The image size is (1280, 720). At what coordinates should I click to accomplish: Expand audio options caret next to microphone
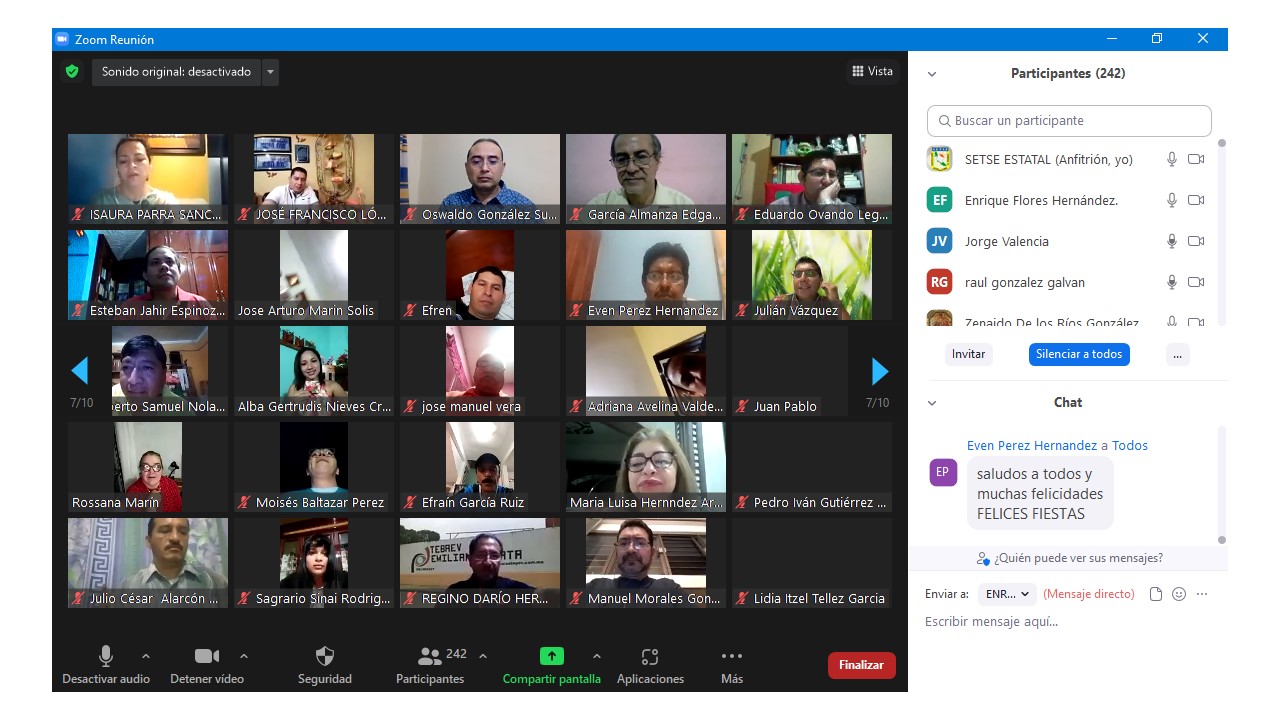[x=146, y=657]
